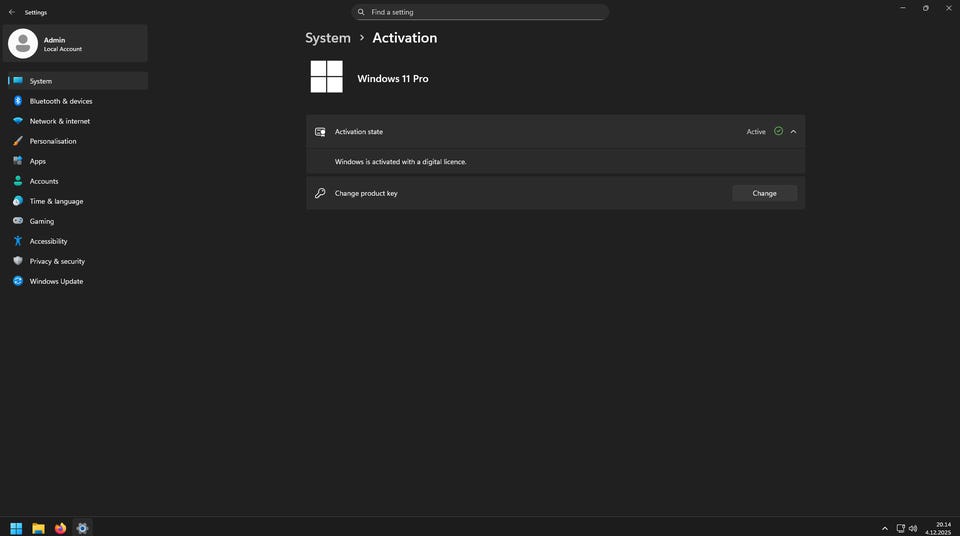Click the Find a setting search box
Image resolution: width=960 pixels, height=536 pixels.
point(480,12)
